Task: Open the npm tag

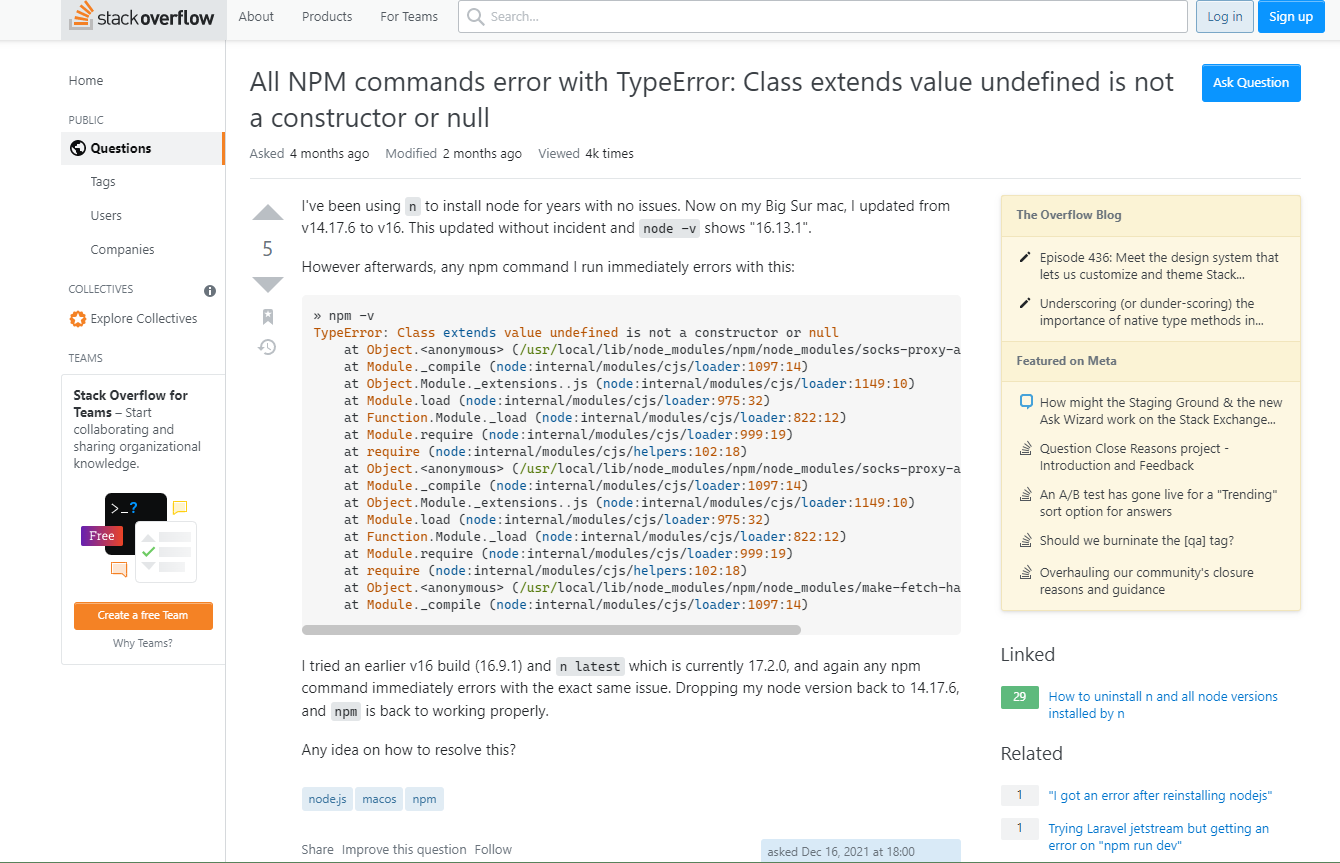Action: (x=425, y=799)
